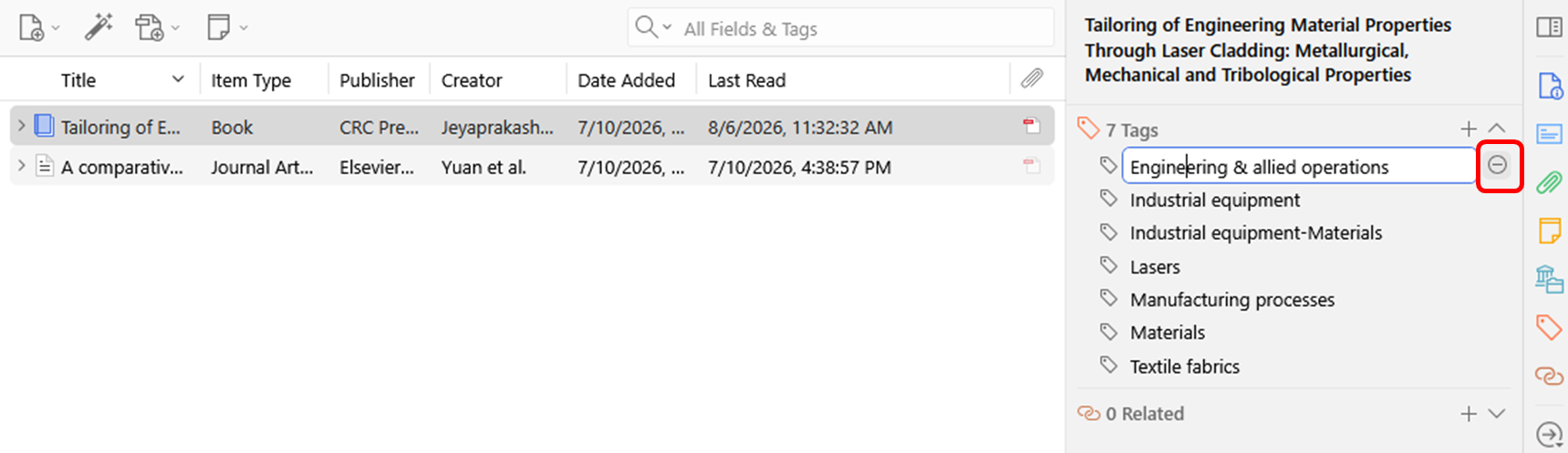Add a new tag with the plus button
This screenshot has width=1568, height=453.
tap(1469, 129)
